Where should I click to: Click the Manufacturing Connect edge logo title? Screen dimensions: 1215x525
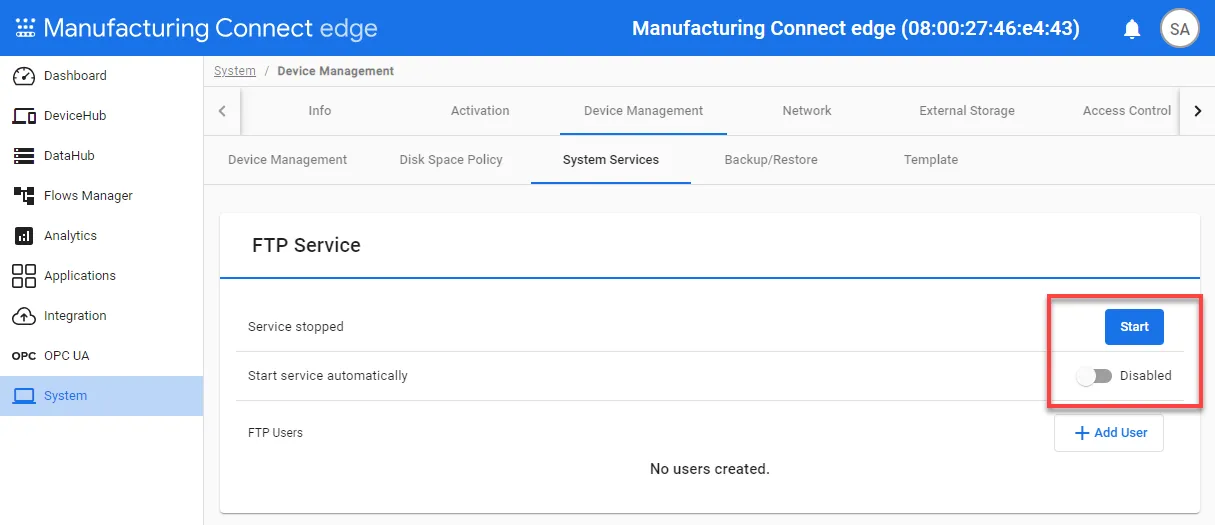tap(211, 28)
